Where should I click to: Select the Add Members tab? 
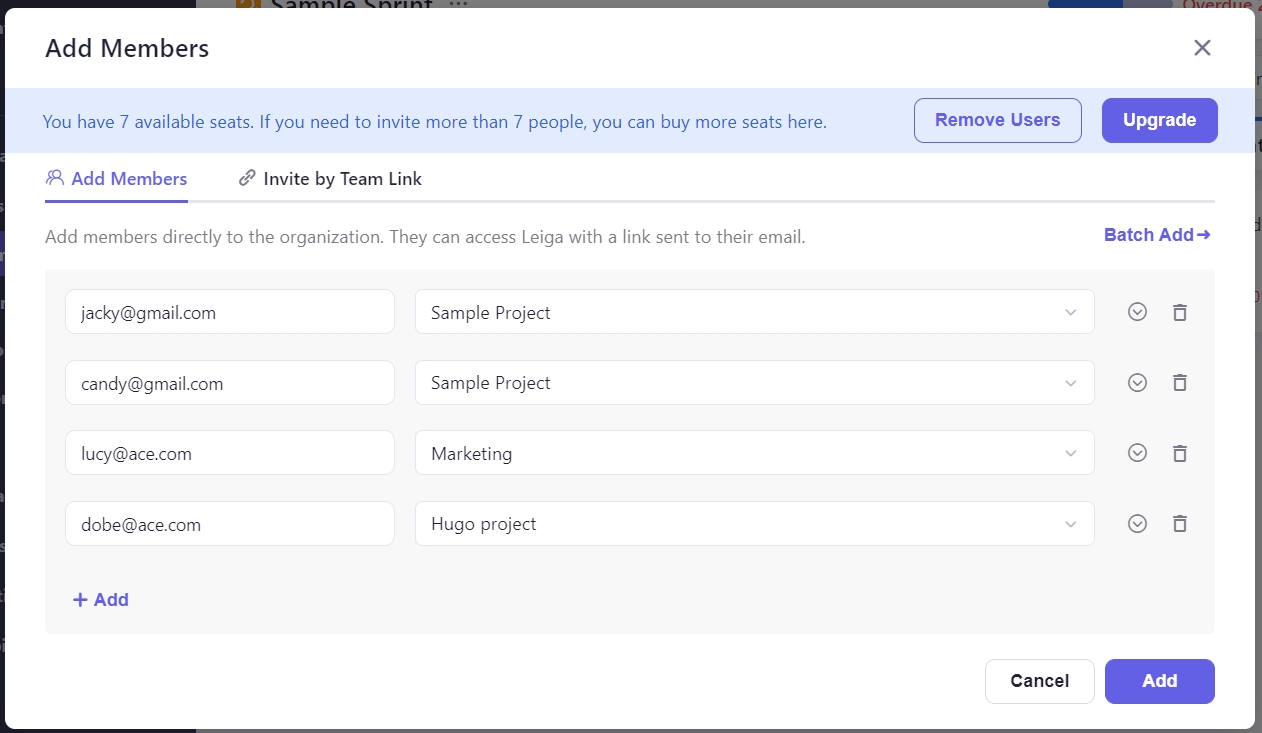click(x=117, y=179)
